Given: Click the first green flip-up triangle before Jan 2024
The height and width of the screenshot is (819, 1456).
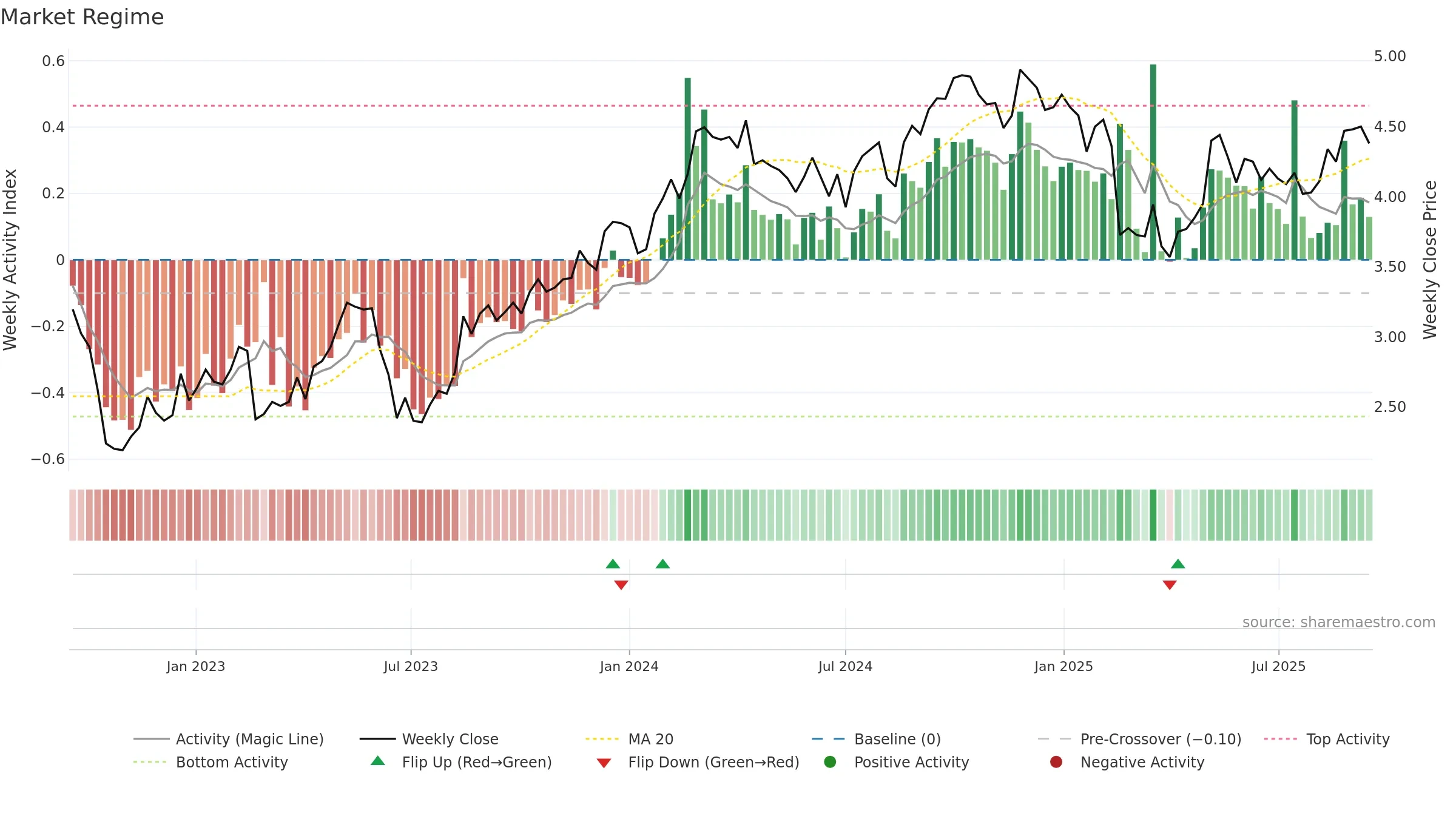Looking at the screenshot, I should pos(613,564).
